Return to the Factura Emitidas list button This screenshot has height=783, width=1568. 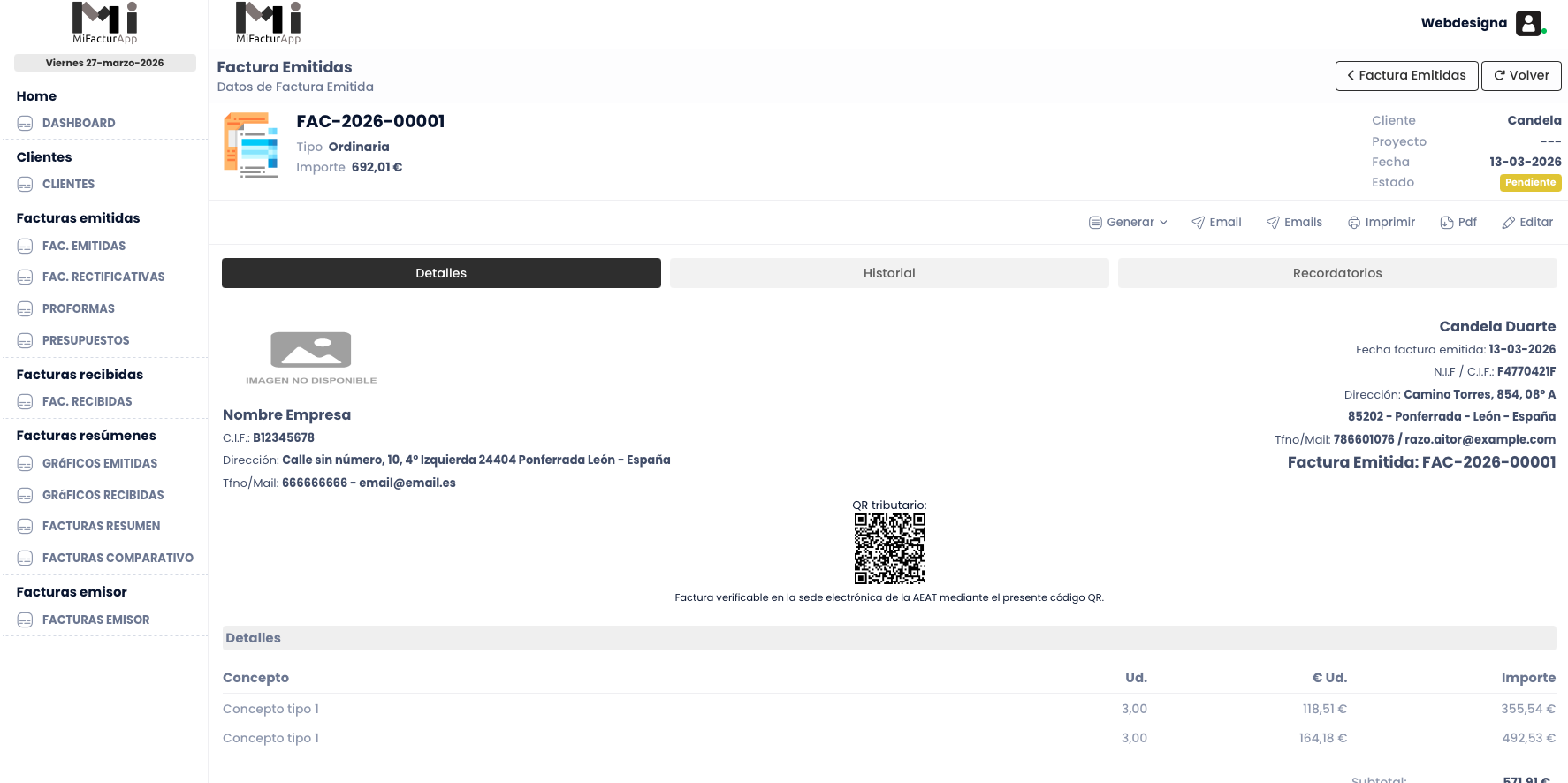click(x=1405, y=76)
